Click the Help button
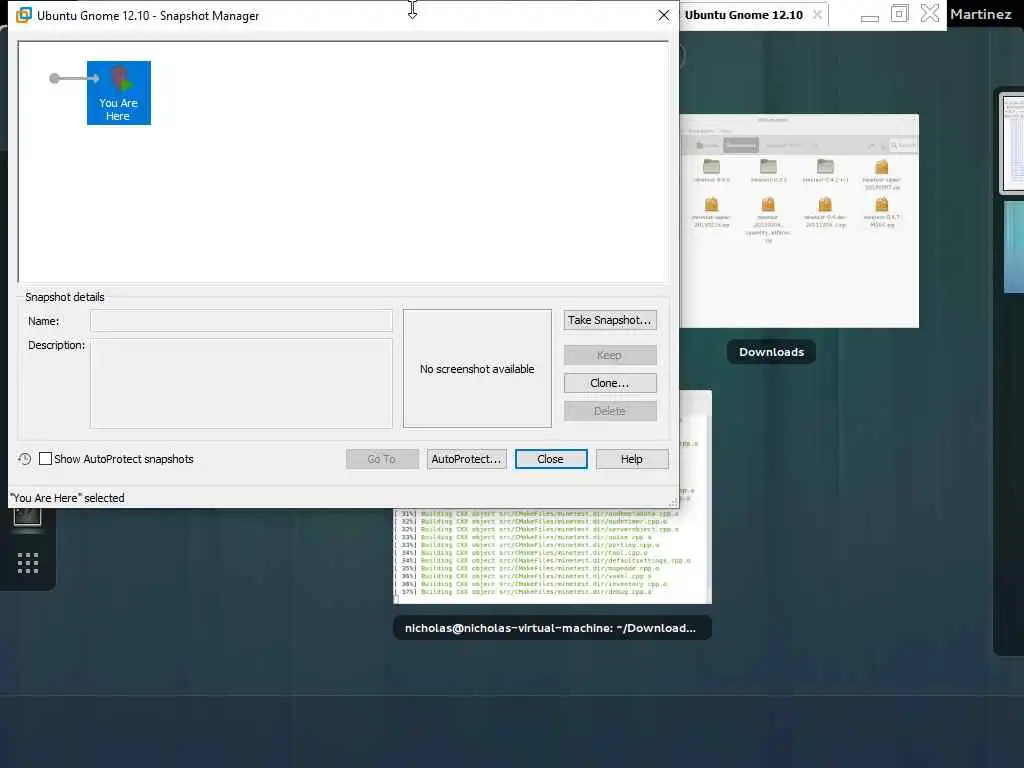 coord(632,459)
